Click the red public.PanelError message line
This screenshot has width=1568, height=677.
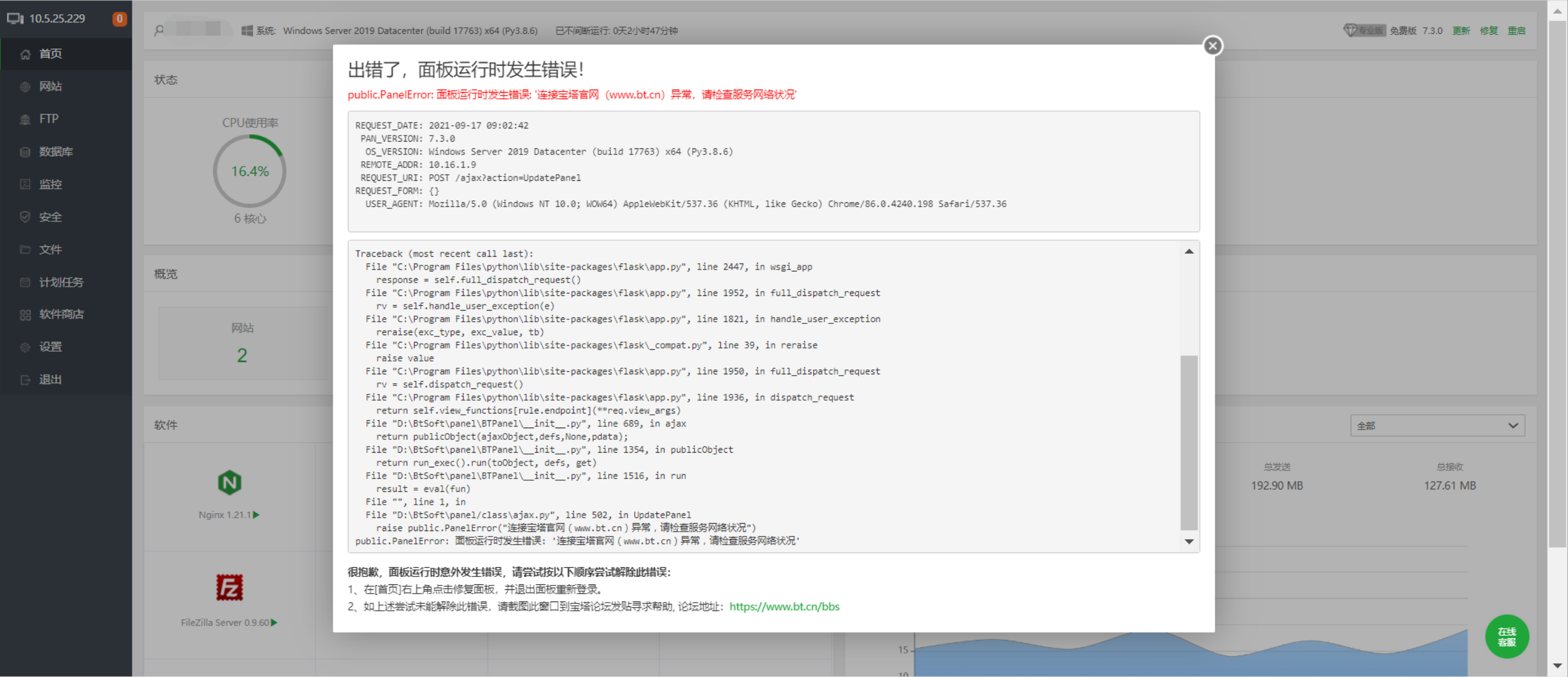[x=571, y=94]
